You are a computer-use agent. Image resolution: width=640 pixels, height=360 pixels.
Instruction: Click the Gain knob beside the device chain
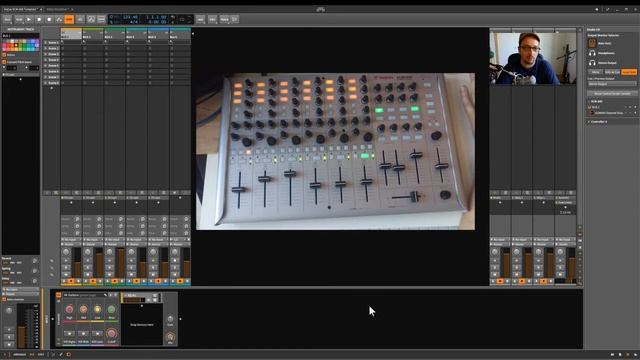click(x=170, y=319)
